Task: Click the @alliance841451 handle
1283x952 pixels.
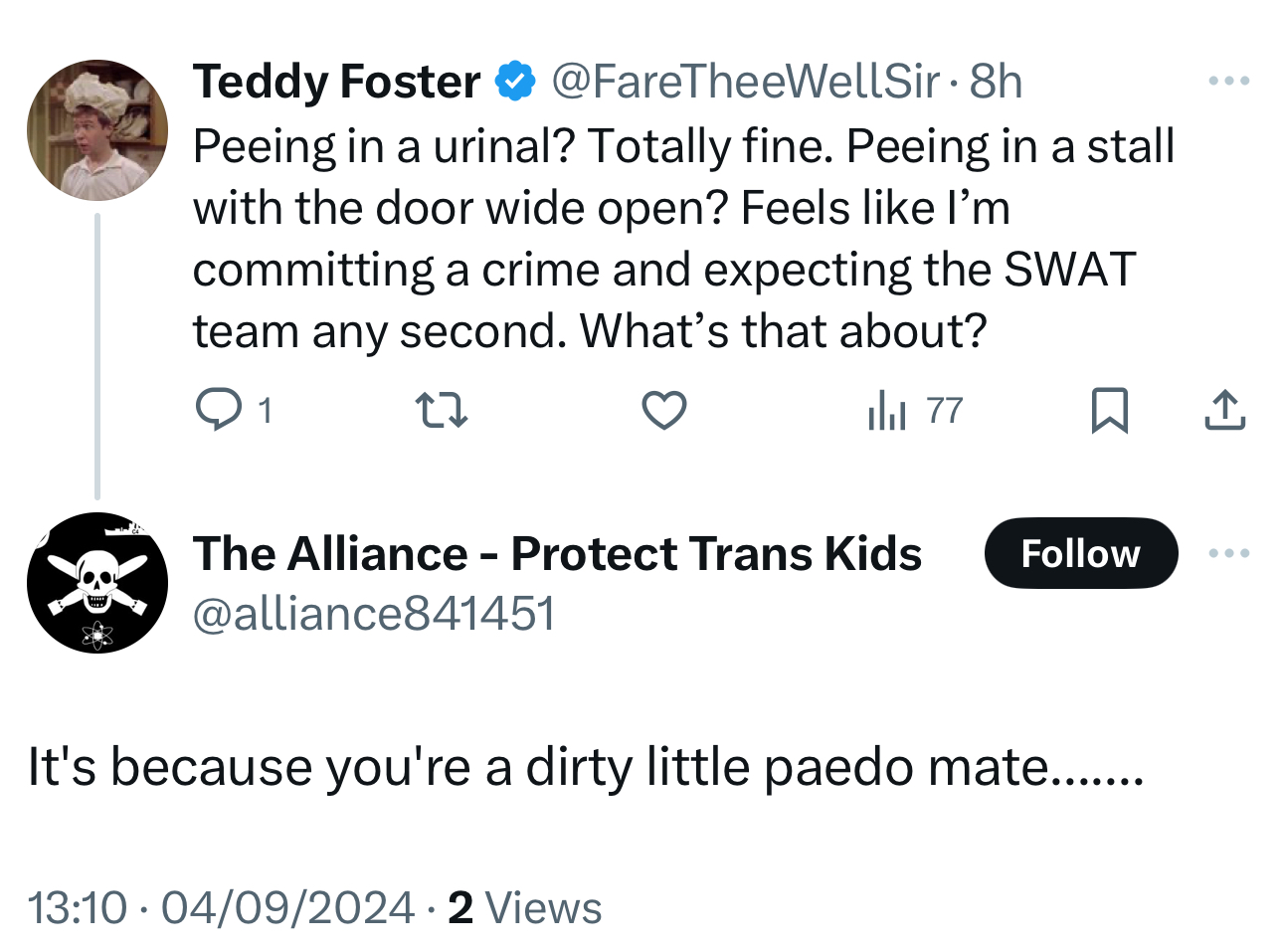Action: coord(374,613)
